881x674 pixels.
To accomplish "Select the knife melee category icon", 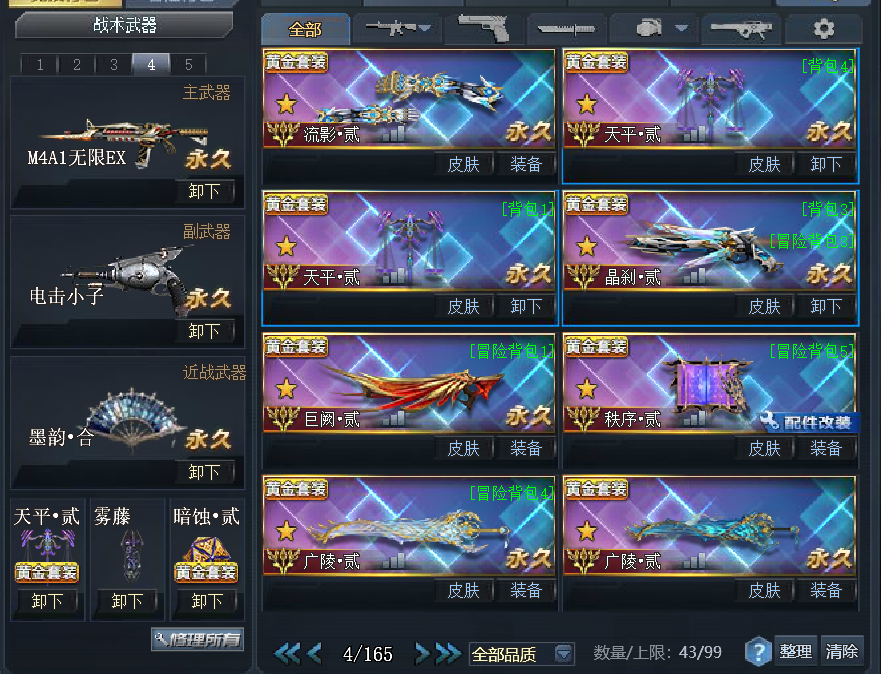I will (x=566, y=28).
